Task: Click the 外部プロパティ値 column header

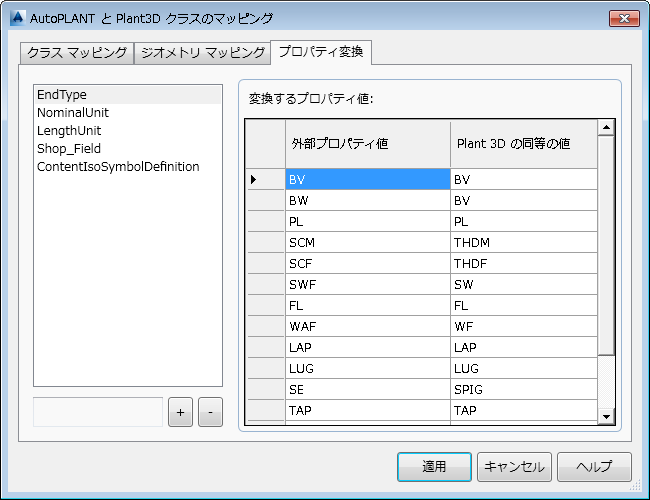Action: 368,144
